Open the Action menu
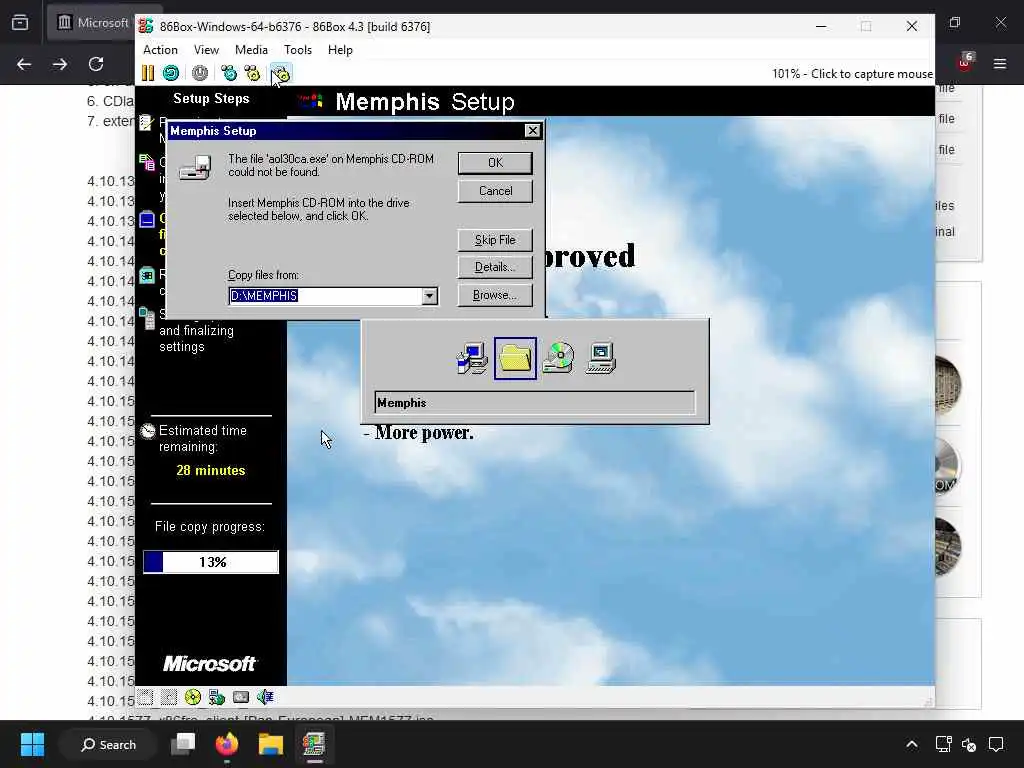 point(161,50)
